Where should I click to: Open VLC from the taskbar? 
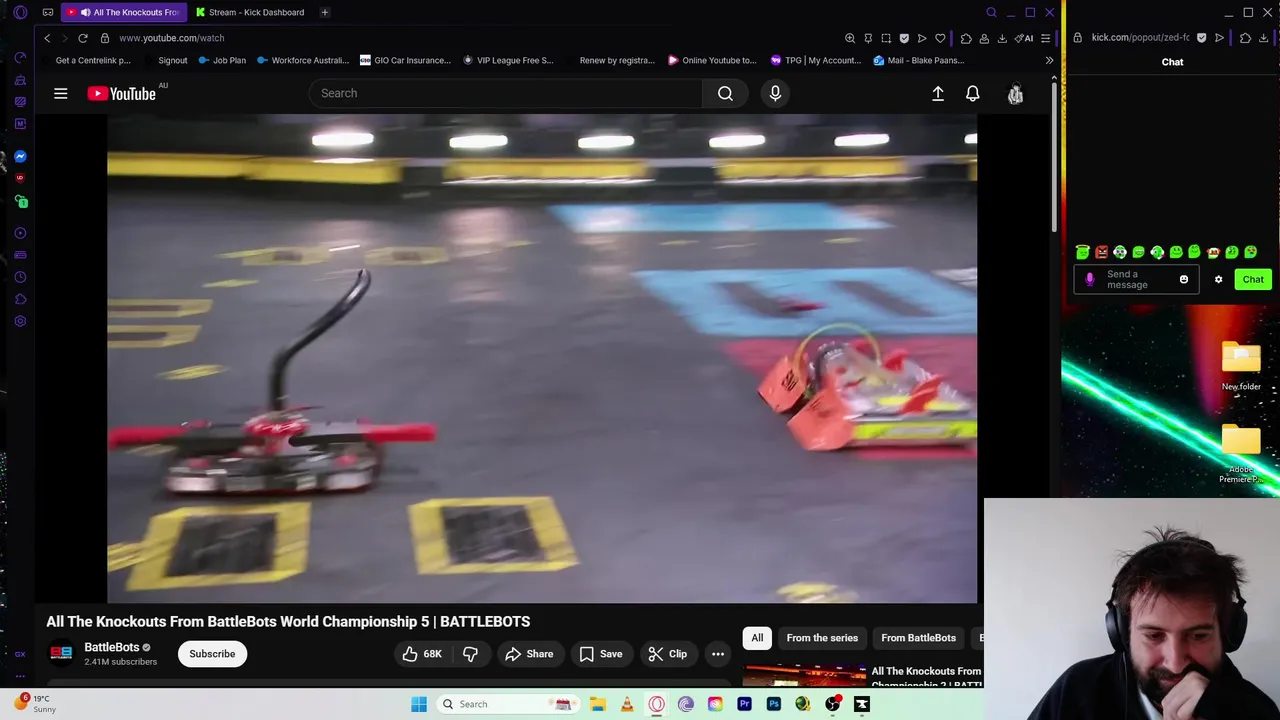[x=627, y=704]
